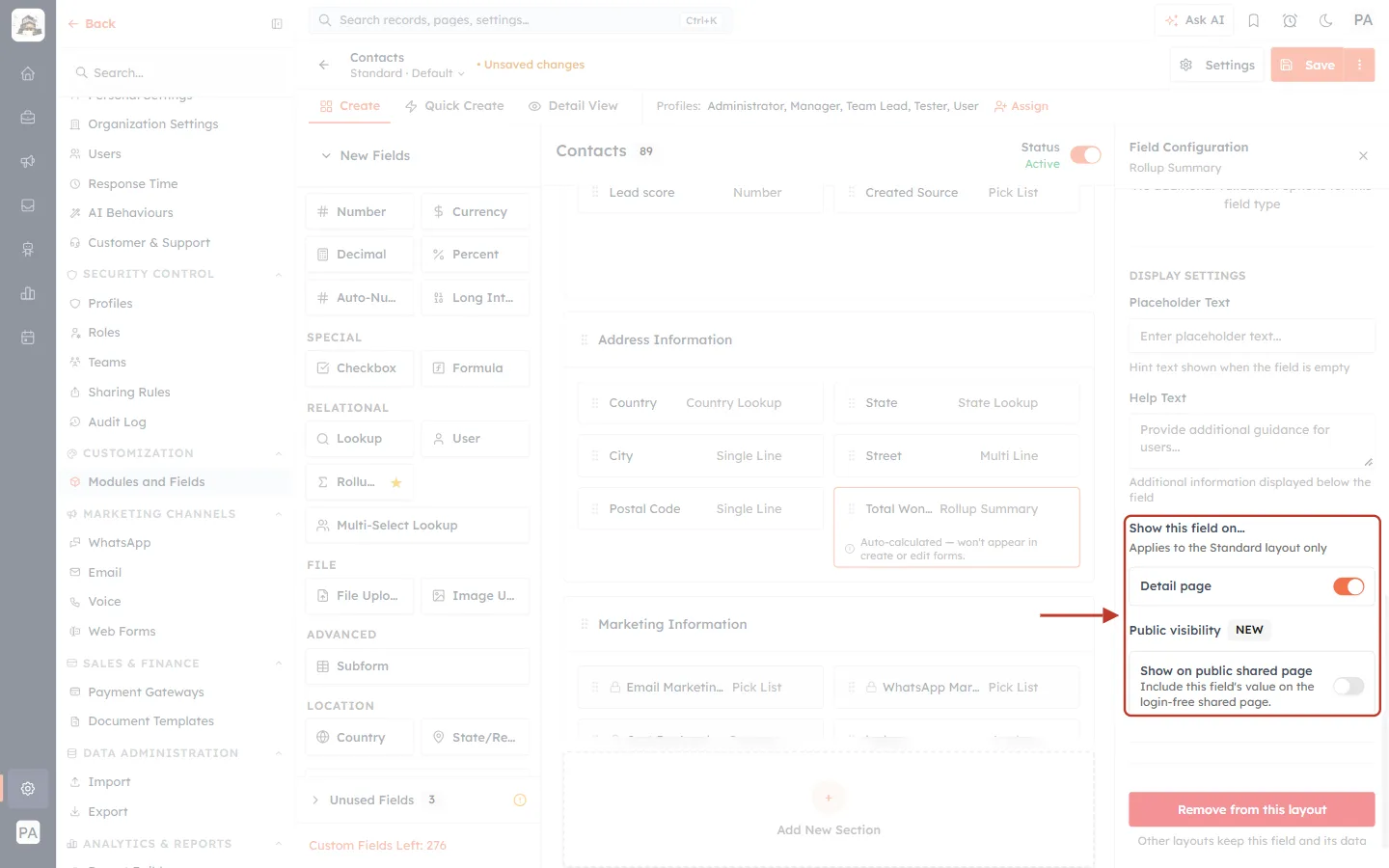Click the Unused Fields info icon
1389x868 pixels.
click(520, 800)
